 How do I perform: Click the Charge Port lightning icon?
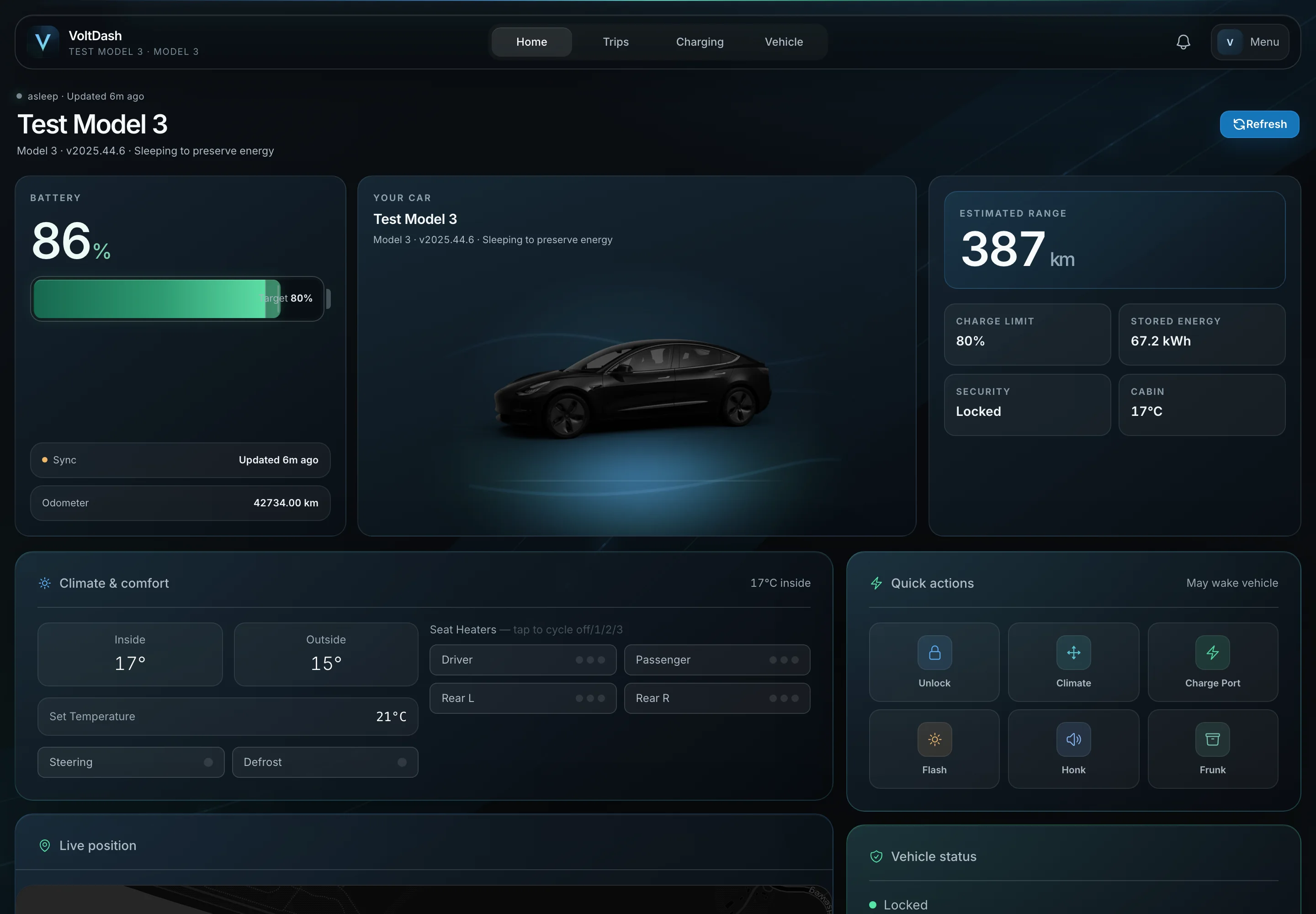[1212, 652]
